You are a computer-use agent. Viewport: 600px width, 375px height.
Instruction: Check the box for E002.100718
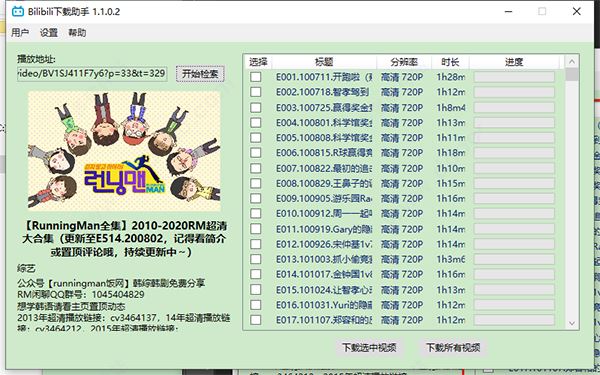point(256,92)
